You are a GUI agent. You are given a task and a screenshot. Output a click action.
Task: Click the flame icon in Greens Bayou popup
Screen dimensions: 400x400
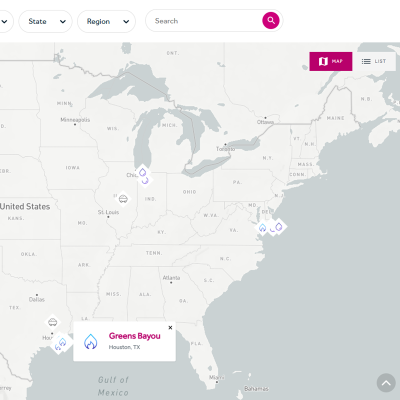click(x=90, y=341)
